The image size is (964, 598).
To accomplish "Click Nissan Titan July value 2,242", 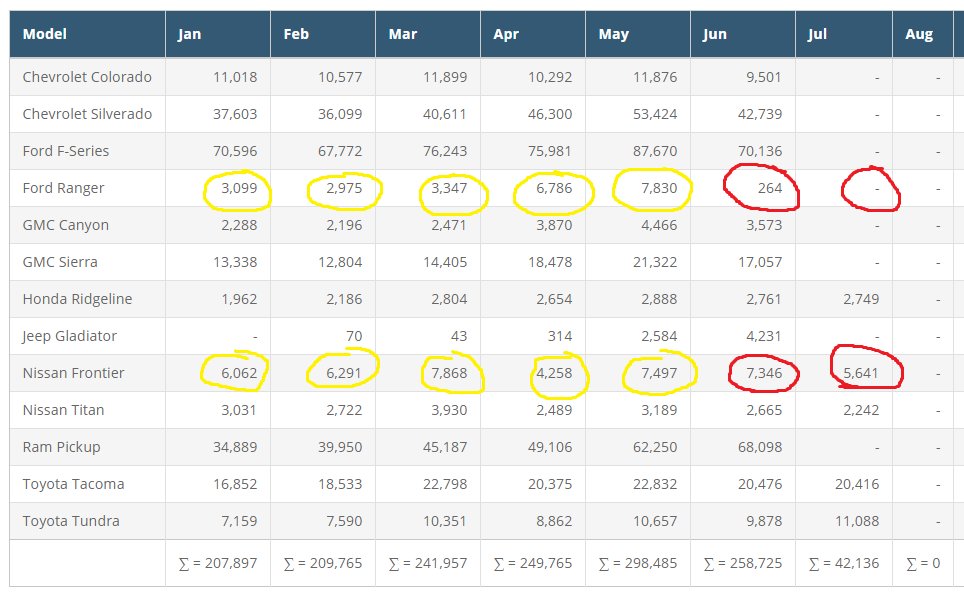I will click(x=861, y=410).
